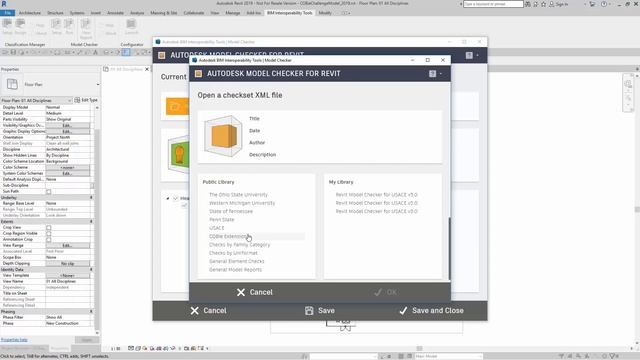Click the Sign In user icon

(551, 4)
